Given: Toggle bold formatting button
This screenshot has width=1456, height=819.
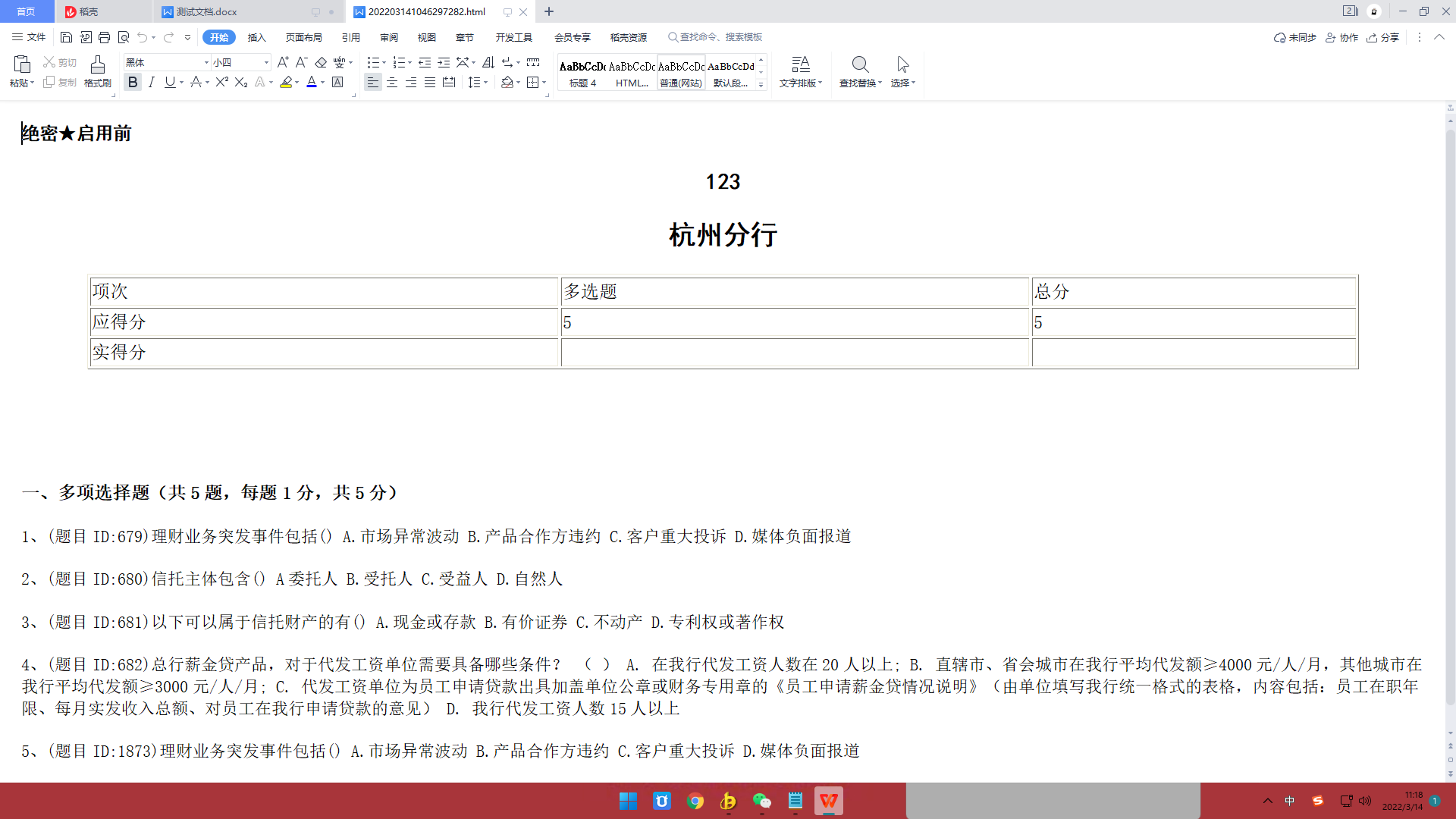Looking at the screenshot, I should pos(133,82).
